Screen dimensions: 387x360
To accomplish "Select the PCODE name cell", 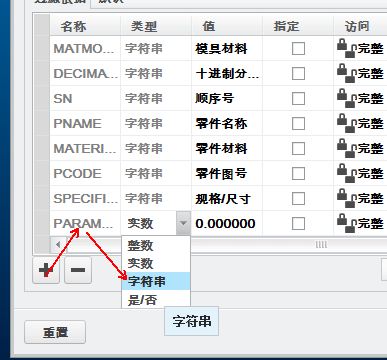I will tap(85, 173).
